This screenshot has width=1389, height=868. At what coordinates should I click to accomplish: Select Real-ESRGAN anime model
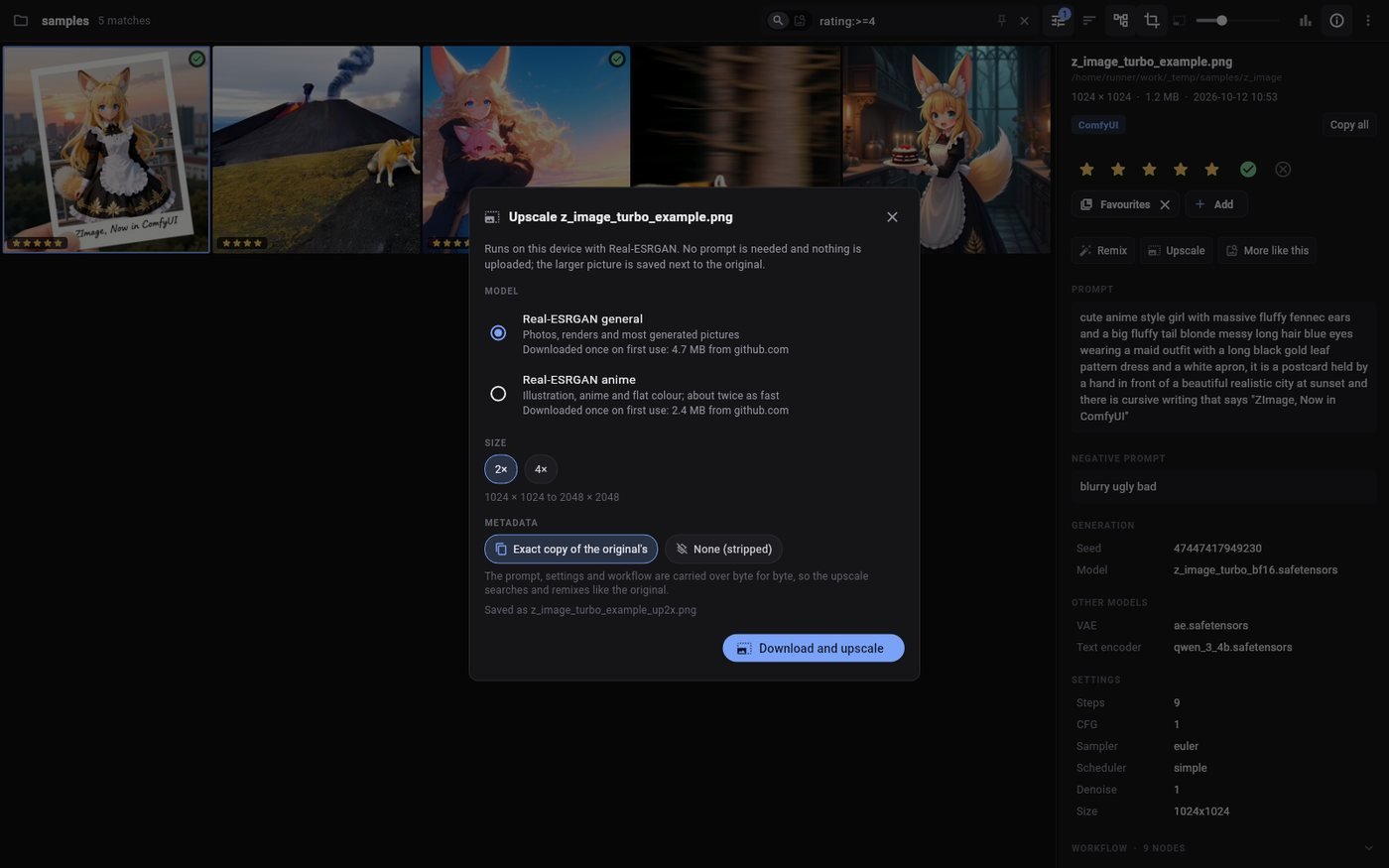point(693,394)
